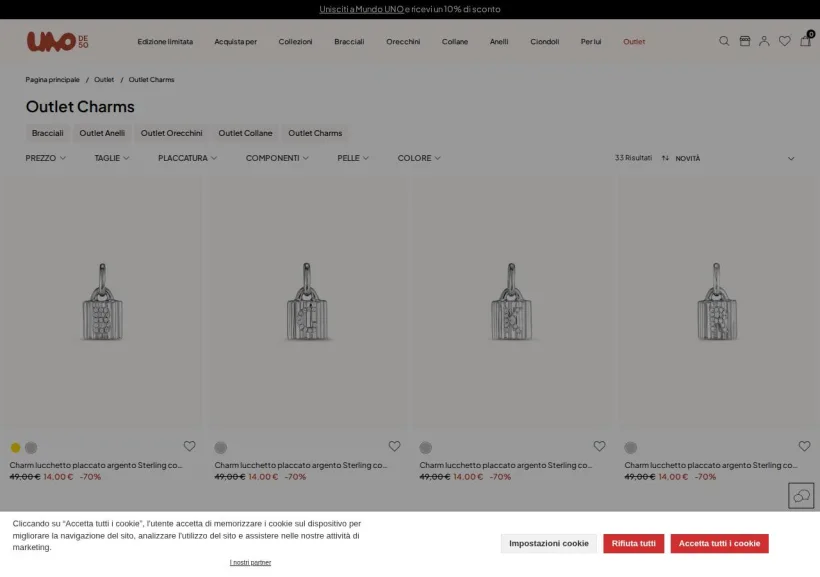Viewport: 820px width, 577px height.
Task: Choose silver swatch on fourth charm
Action: click(631, 447)
